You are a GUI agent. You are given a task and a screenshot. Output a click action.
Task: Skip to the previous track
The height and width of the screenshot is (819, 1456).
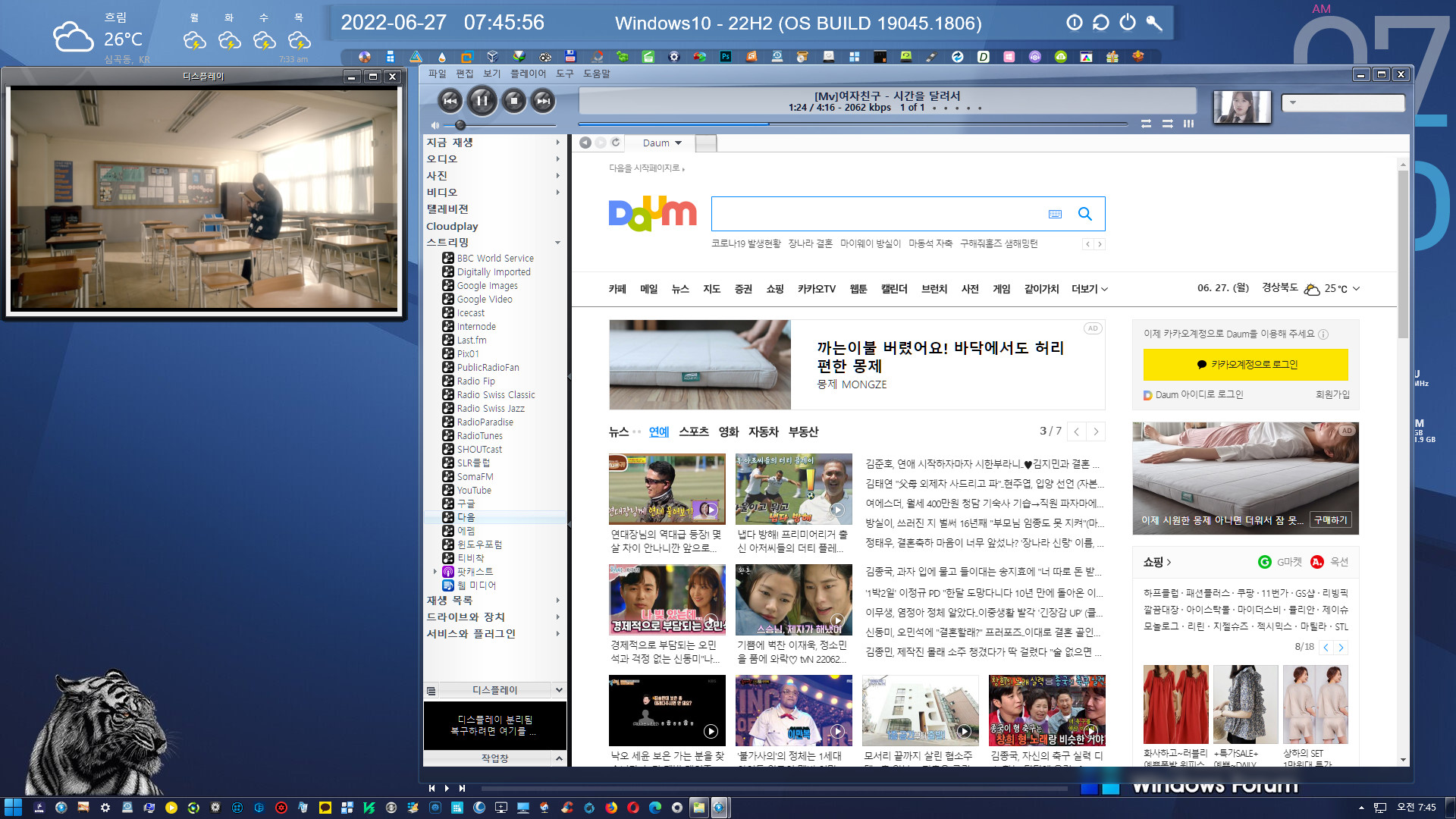[x=450, y=100]
